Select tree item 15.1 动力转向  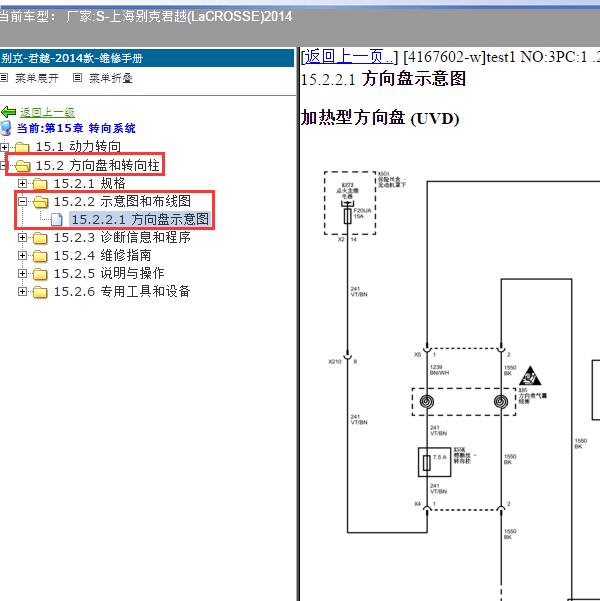(x=78, y=146)
